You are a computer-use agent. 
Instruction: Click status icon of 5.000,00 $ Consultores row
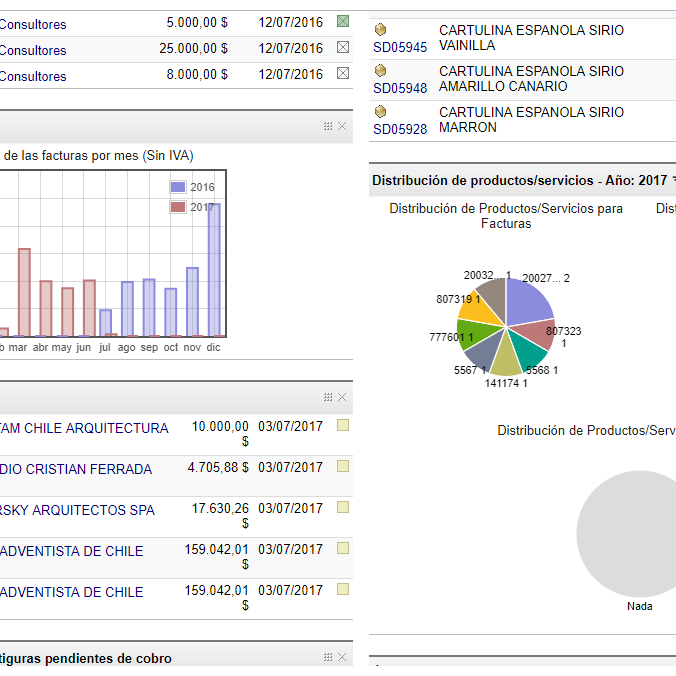pyautogui.click(x=343, y=21)
